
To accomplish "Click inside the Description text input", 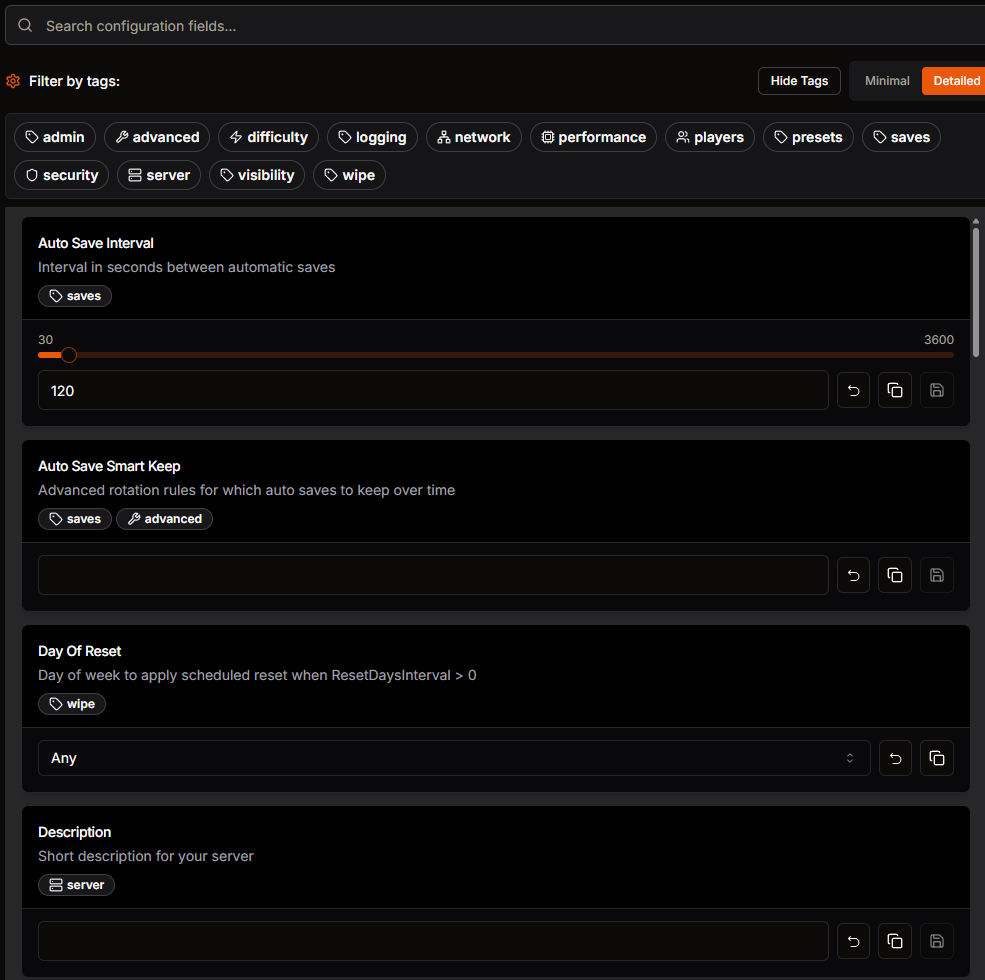I will pyautogui.click(x=433, y=941).
